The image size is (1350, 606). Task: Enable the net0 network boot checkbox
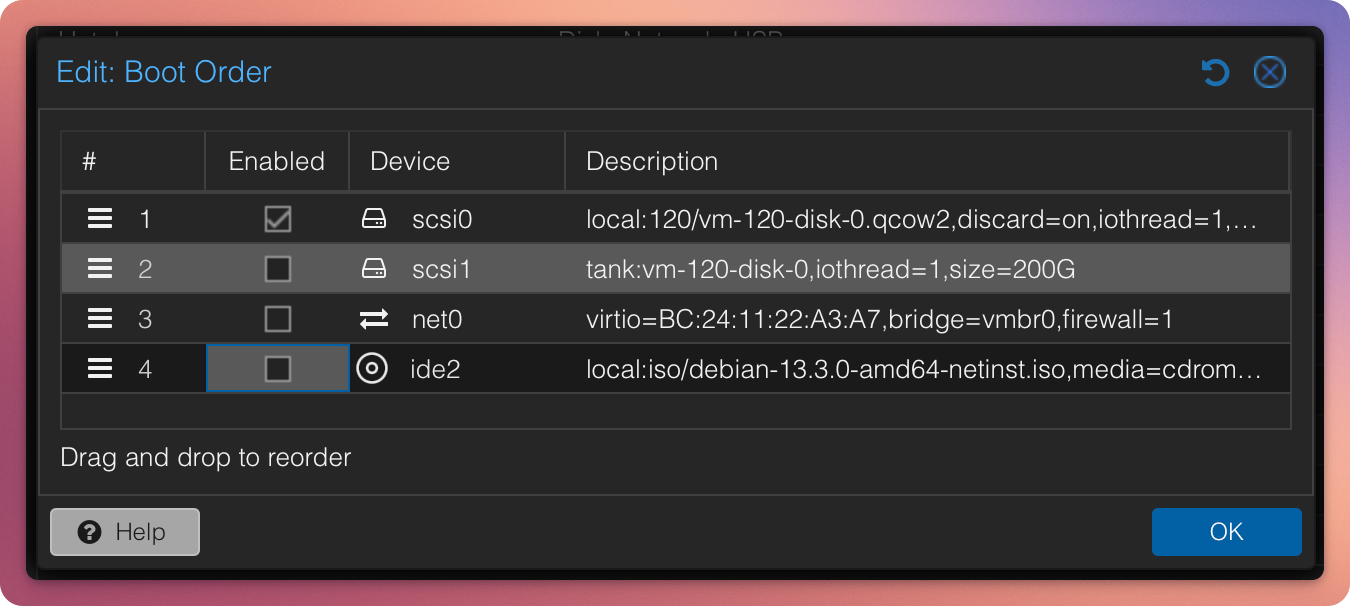click(277, 319)
